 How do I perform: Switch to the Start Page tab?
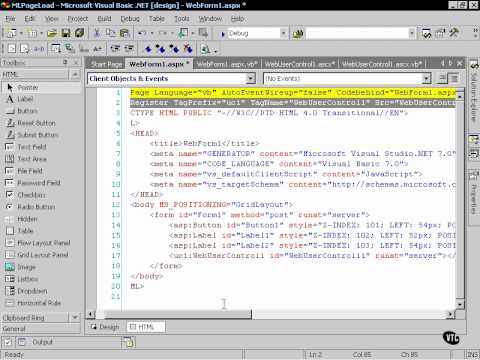click(106, 64)
